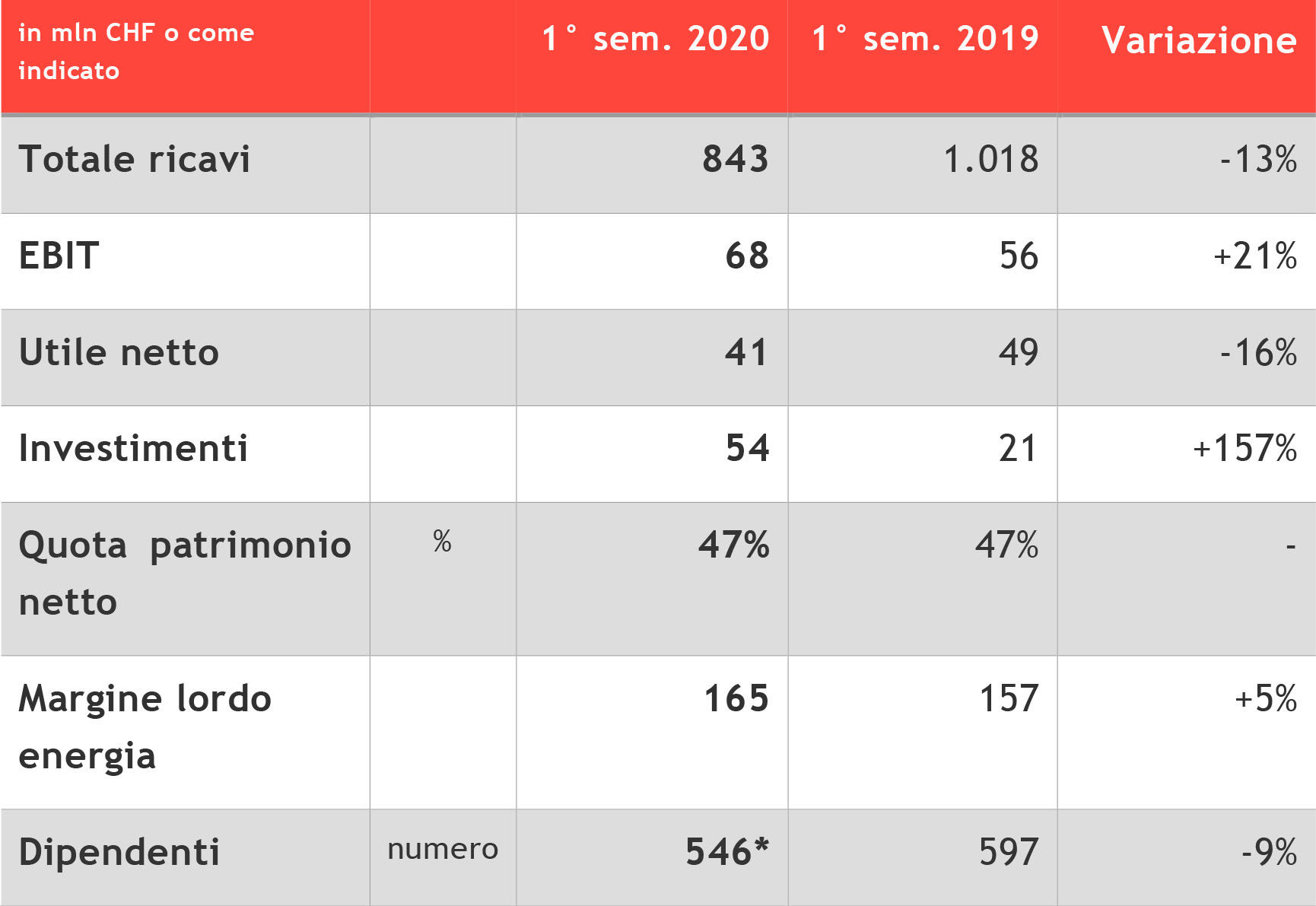Select the +21% EBIT variation cell
Image resolution: width=1316 pixels, height=906 pixels.
(x=1255, y=256)
